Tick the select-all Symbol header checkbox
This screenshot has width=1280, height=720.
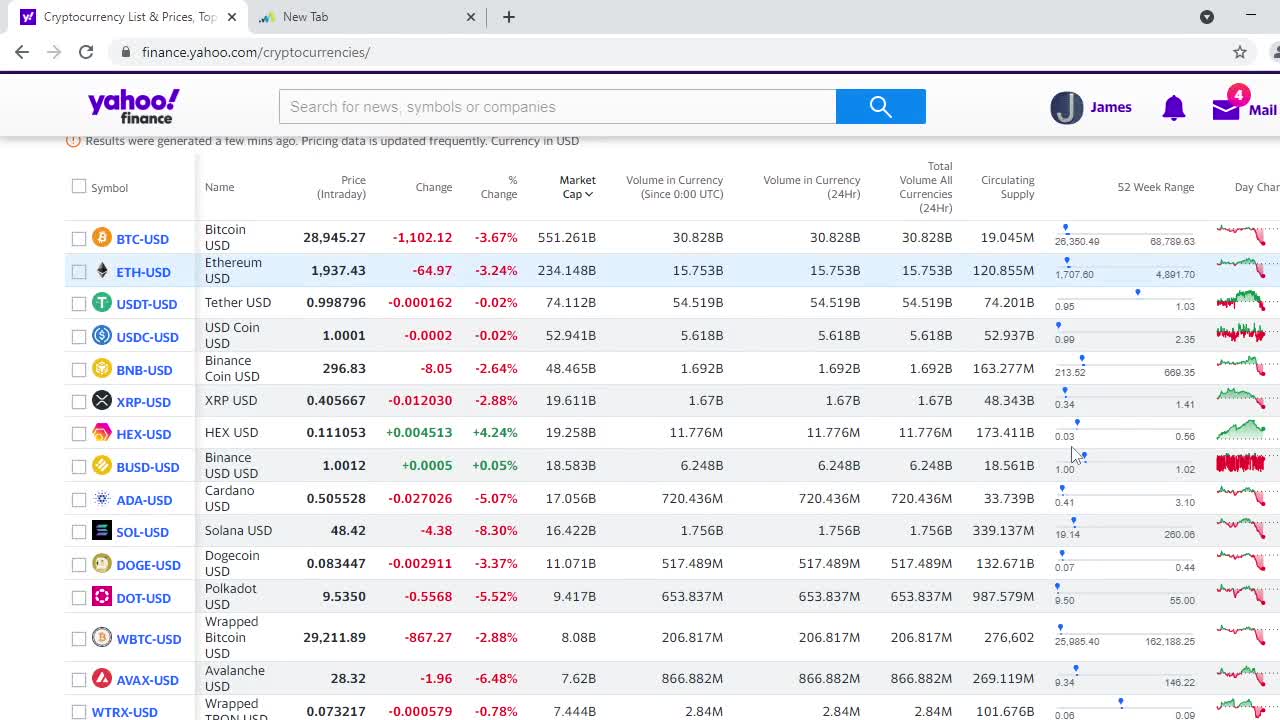[x=79, y=187]
